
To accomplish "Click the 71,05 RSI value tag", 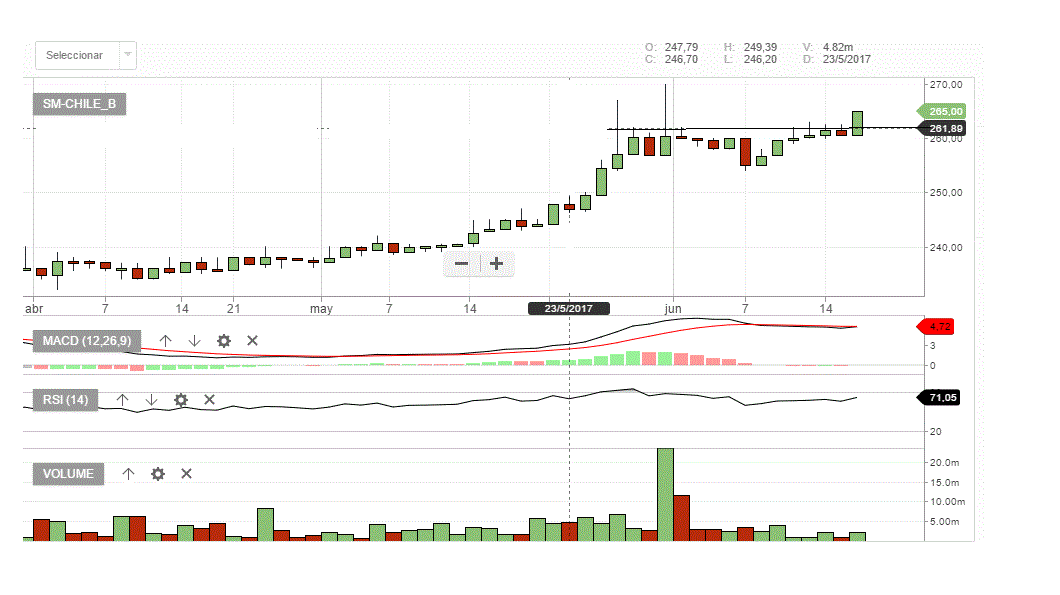I will tap(938, 398).
